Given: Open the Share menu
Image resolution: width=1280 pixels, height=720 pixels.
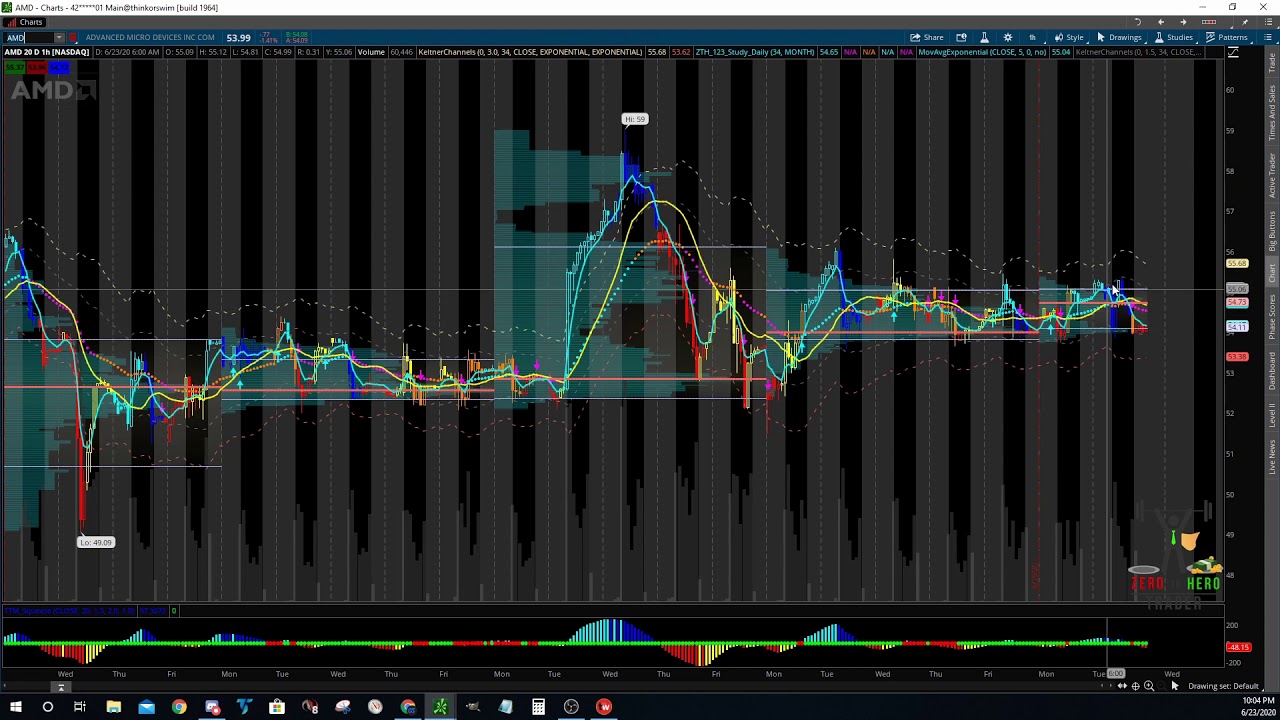Looking at the screenshot, I should tap(926, 38).
